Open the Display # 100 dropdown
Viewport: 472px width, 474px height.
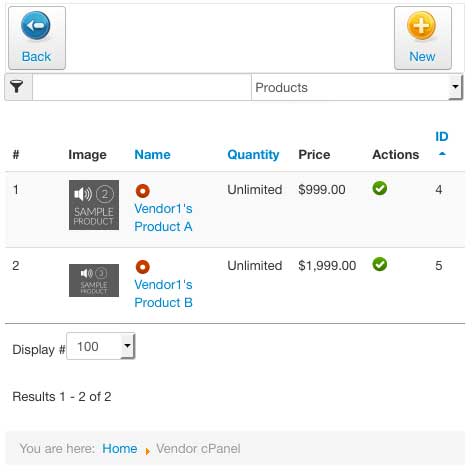[x=101, y=346]
